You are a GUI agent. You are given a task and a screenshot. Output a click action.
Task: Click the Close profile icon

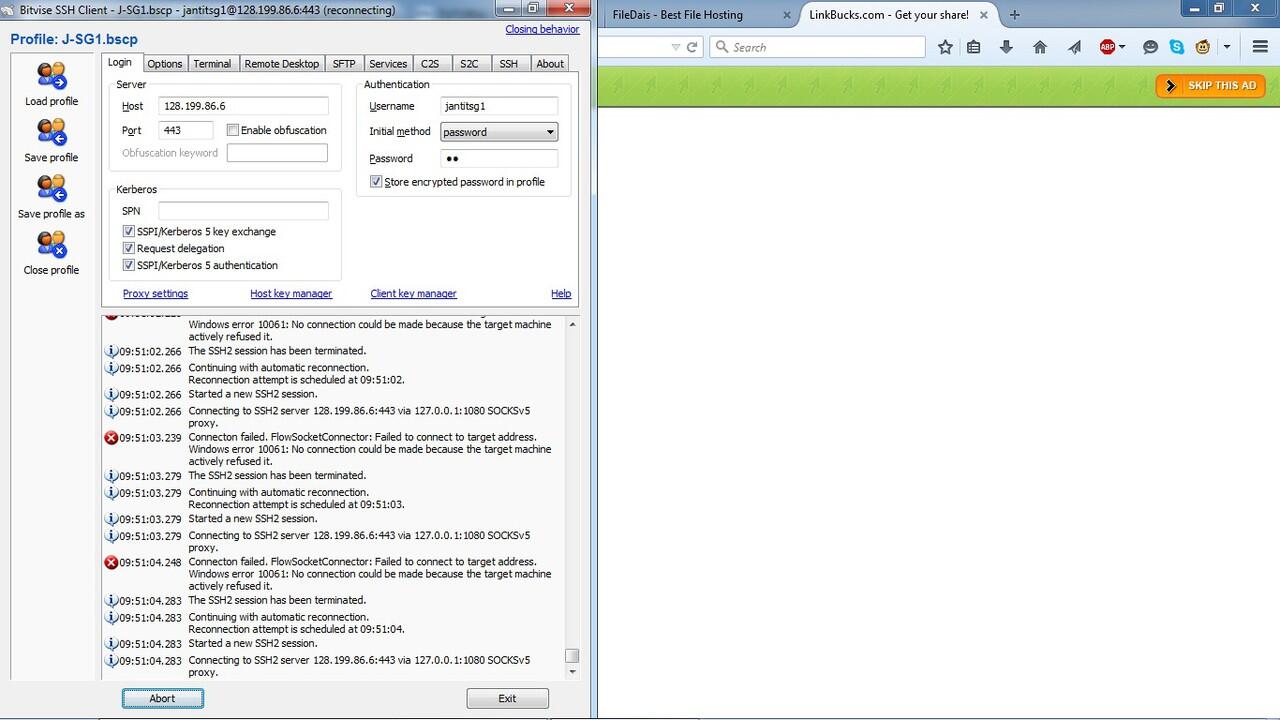point(51,244)
